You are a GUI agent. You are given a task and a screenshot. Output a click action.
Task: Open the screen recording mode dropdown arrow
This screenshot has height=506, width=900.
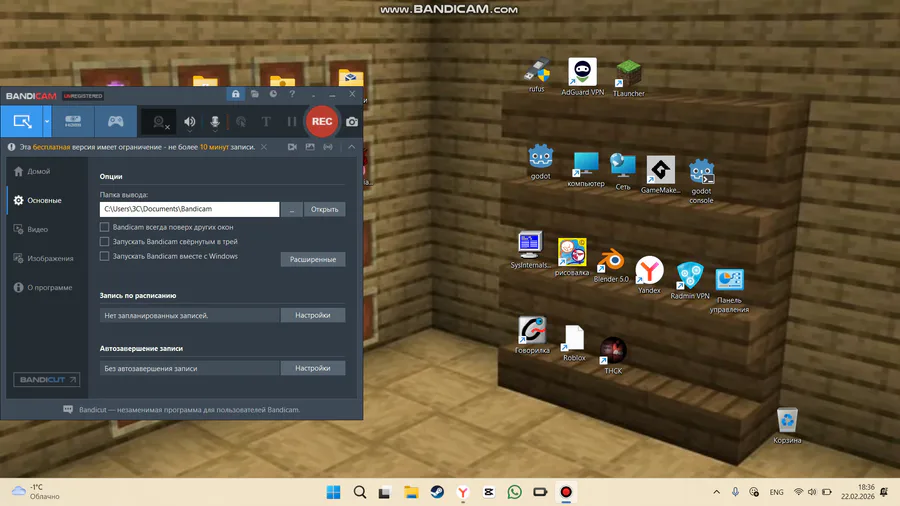click(47, 121)
